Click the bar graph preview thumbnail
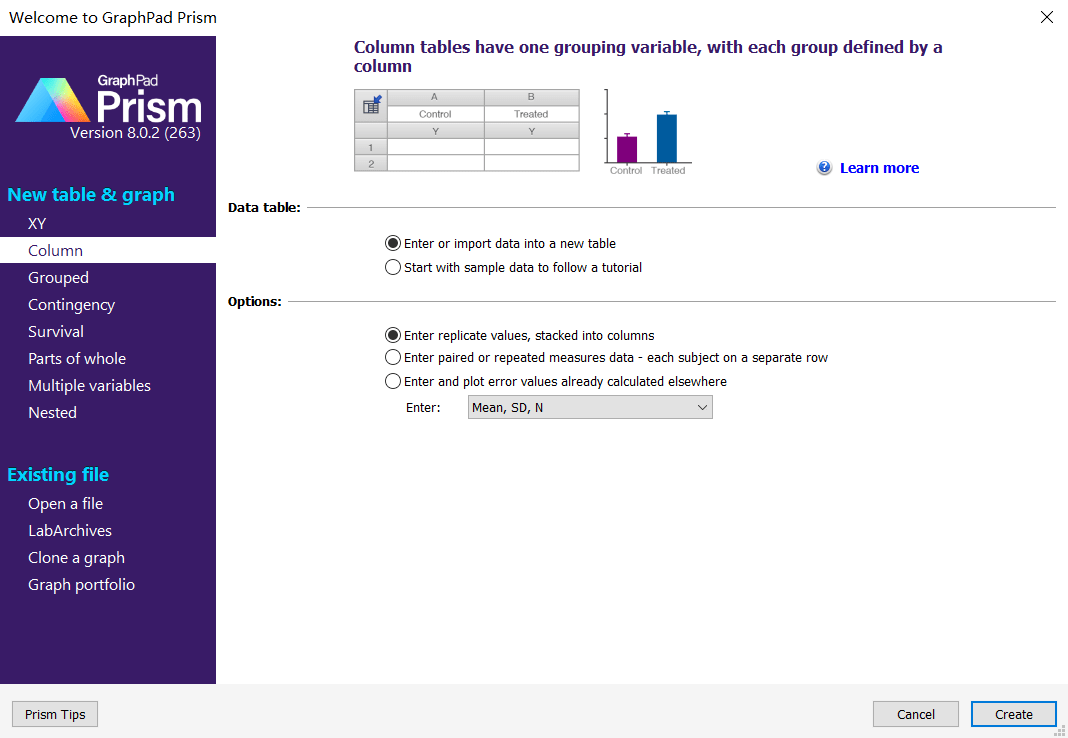1068x738 pixels. pyautogui.click(x=647, y=132)
